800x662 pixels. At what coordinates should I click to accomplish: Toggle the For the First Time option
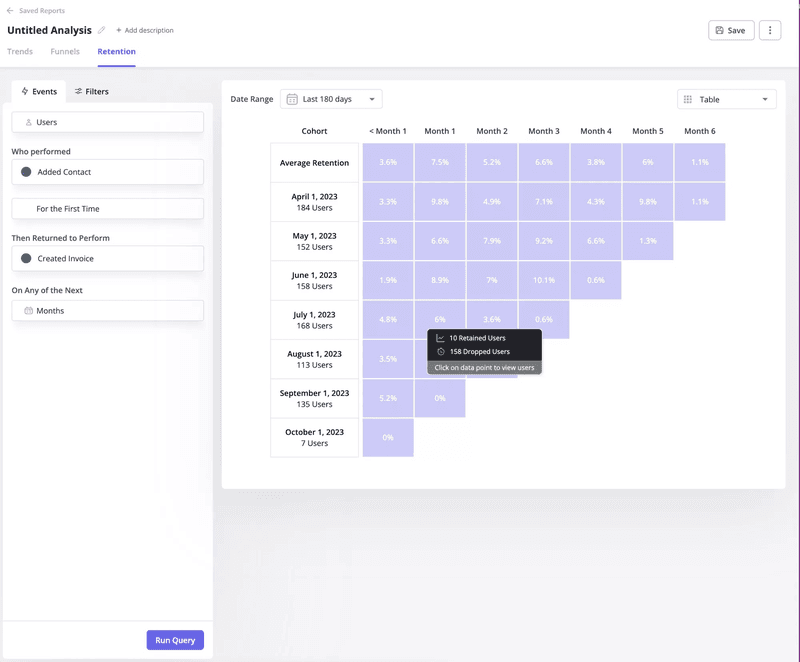point(107,208)
